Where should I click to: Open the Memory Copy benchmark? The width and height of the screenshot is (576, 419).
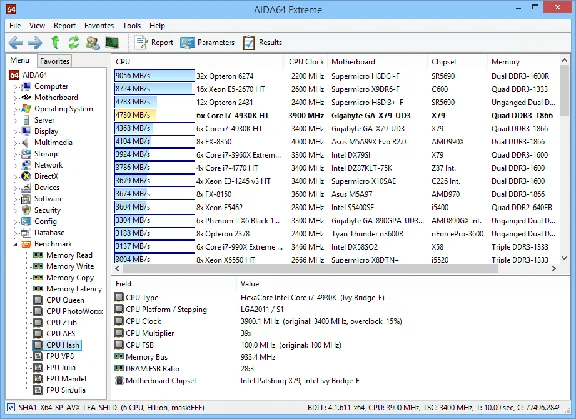coord(64,278)
